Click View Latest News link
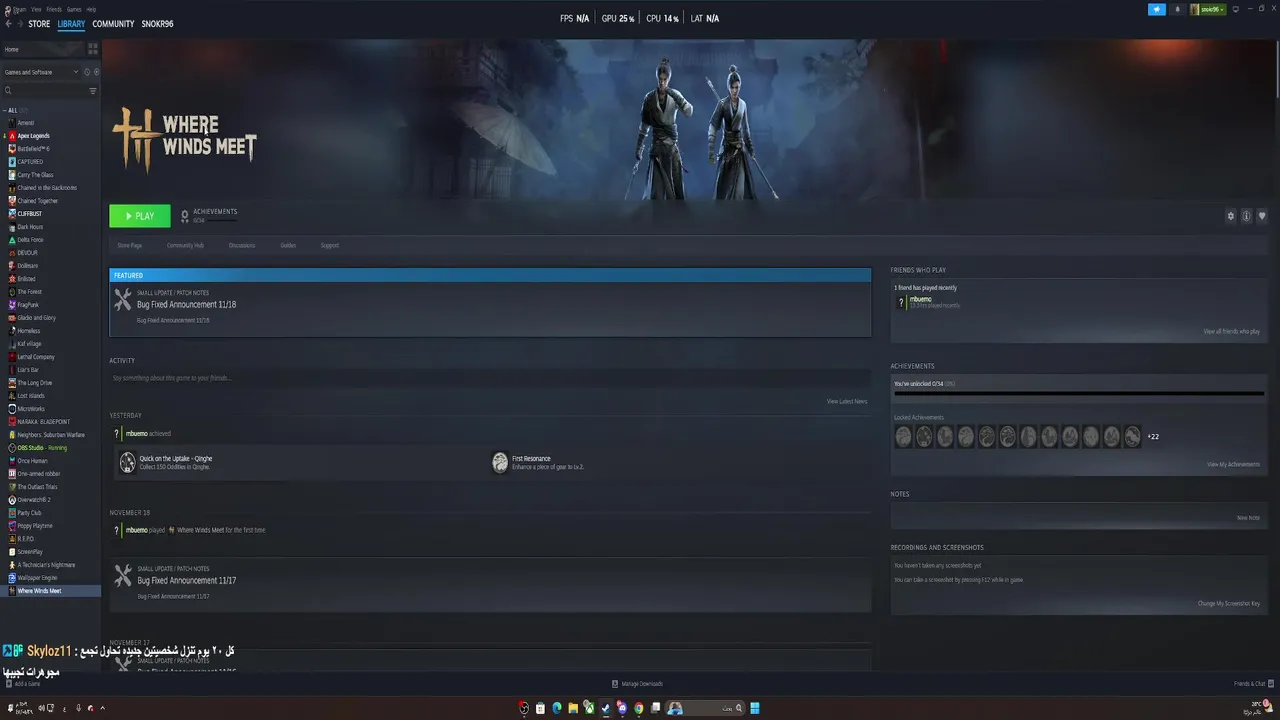The height and width of the screenshot is (720, 1280). click(847, 401)
